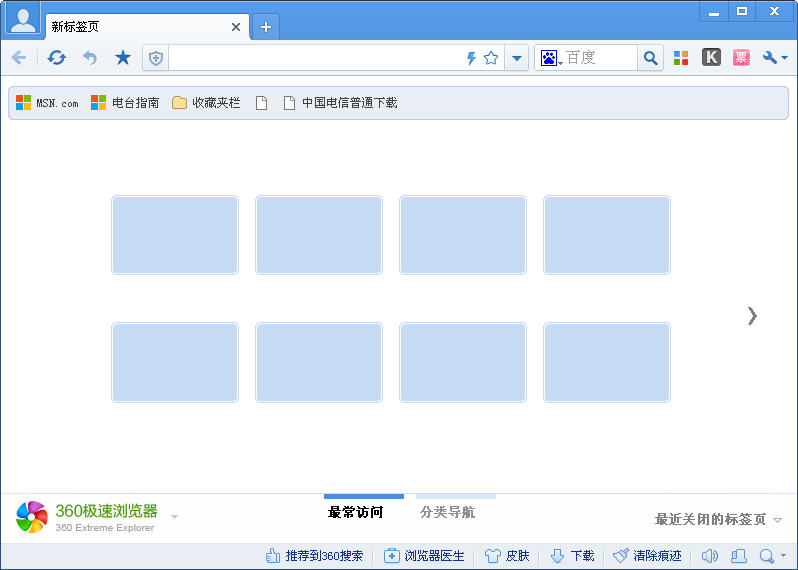Click the 清除痕迹 button in status bar
This screenshot has height=570, width=798.
[x=647, y=556]
